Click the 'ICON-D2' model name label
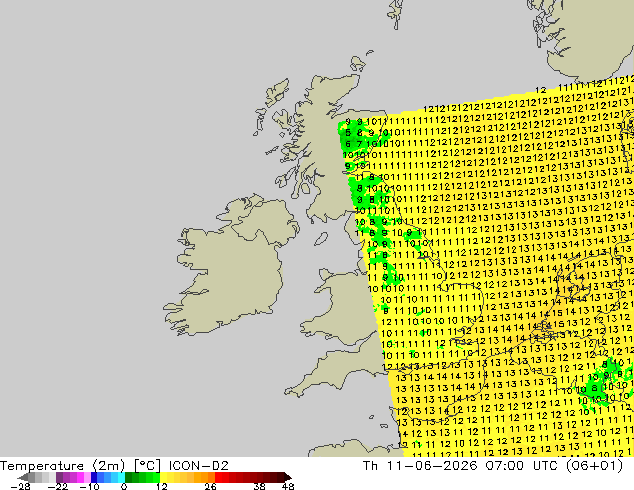The width and height of the screenshot is (634, 490). (199, 466)
